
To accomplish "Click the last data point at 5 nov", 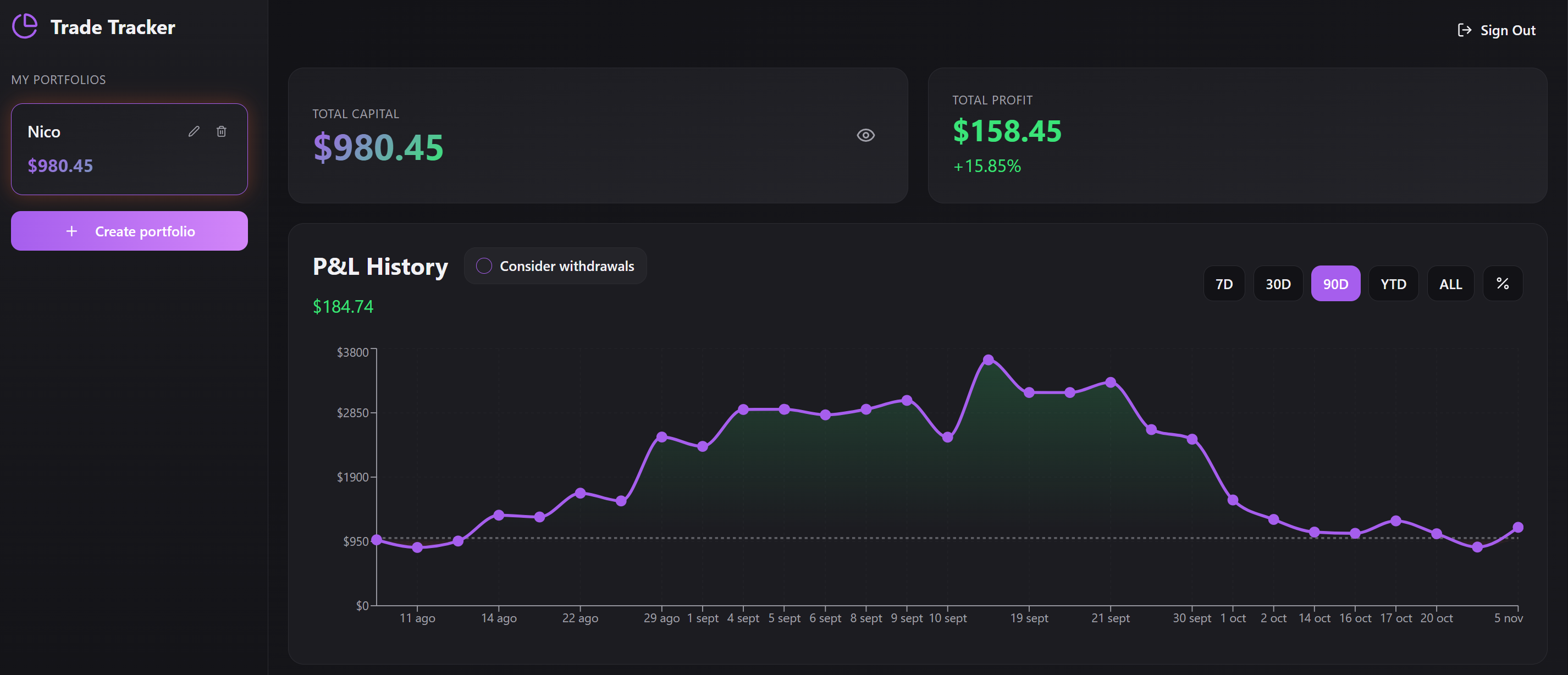I will tap(1518, 527).
